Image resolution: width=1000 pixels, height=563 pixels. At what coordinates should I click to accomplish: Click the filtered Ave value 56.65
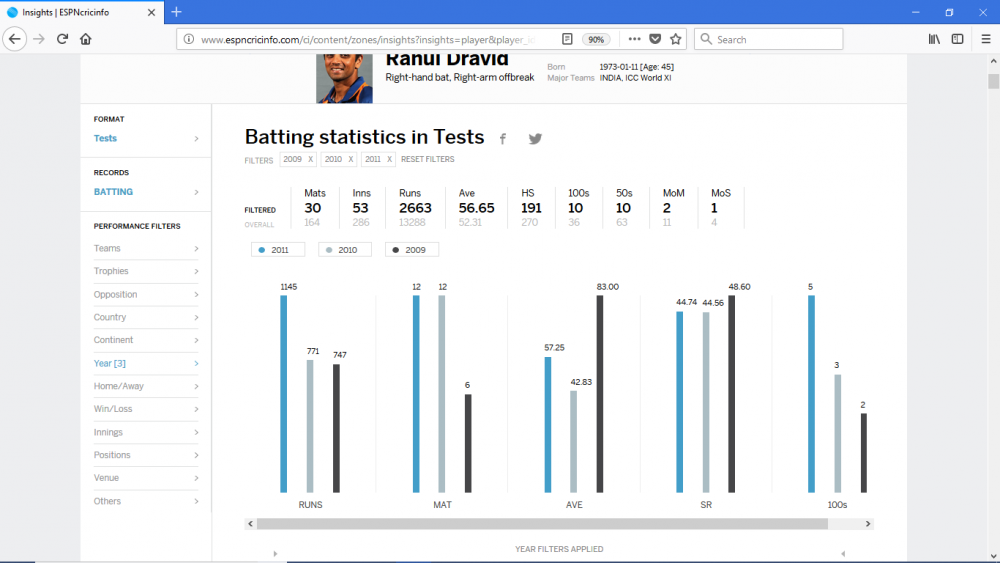(476, 208)
